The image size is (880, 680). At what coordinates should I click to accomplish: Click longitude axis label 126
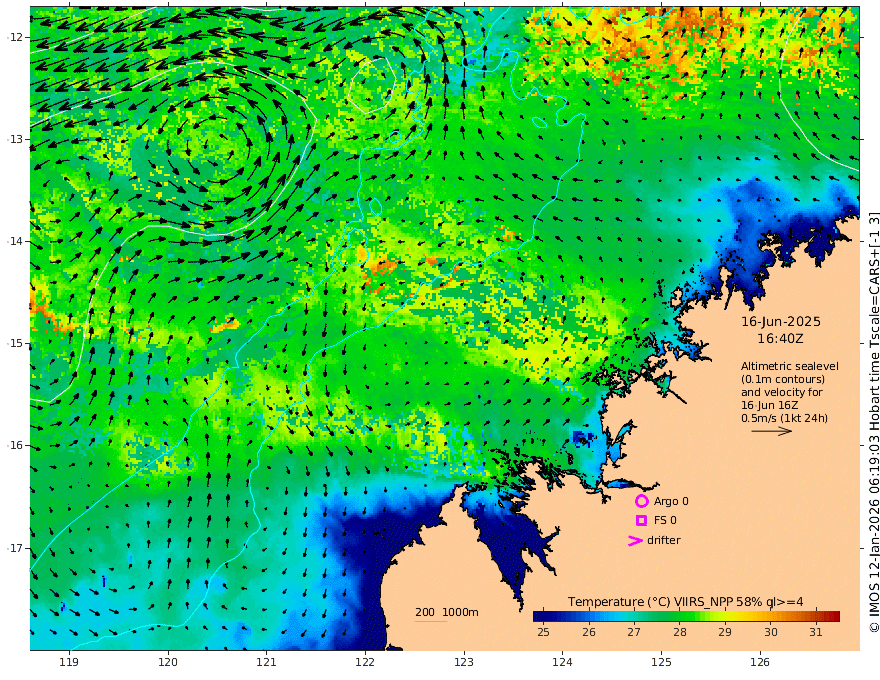coord(760,662)
